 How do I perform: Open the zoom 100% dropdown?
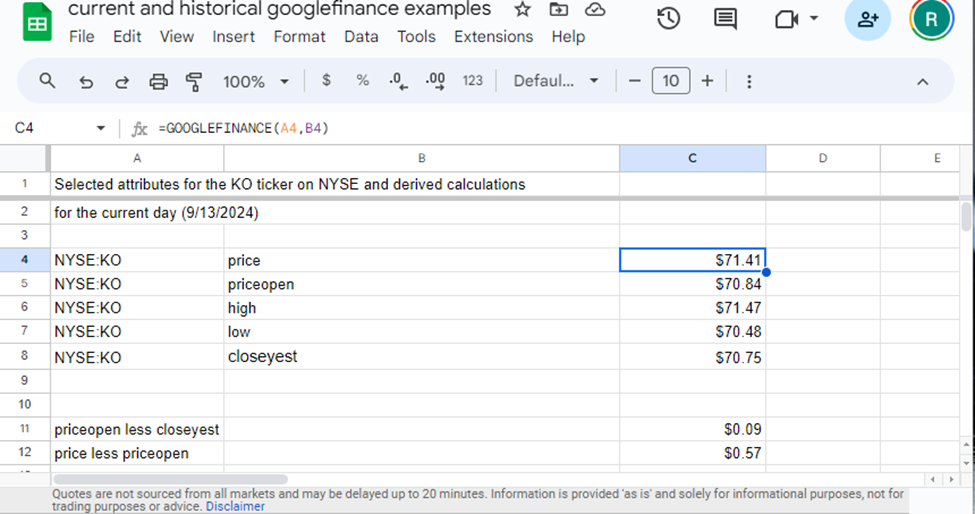click(x=256, y=81)
